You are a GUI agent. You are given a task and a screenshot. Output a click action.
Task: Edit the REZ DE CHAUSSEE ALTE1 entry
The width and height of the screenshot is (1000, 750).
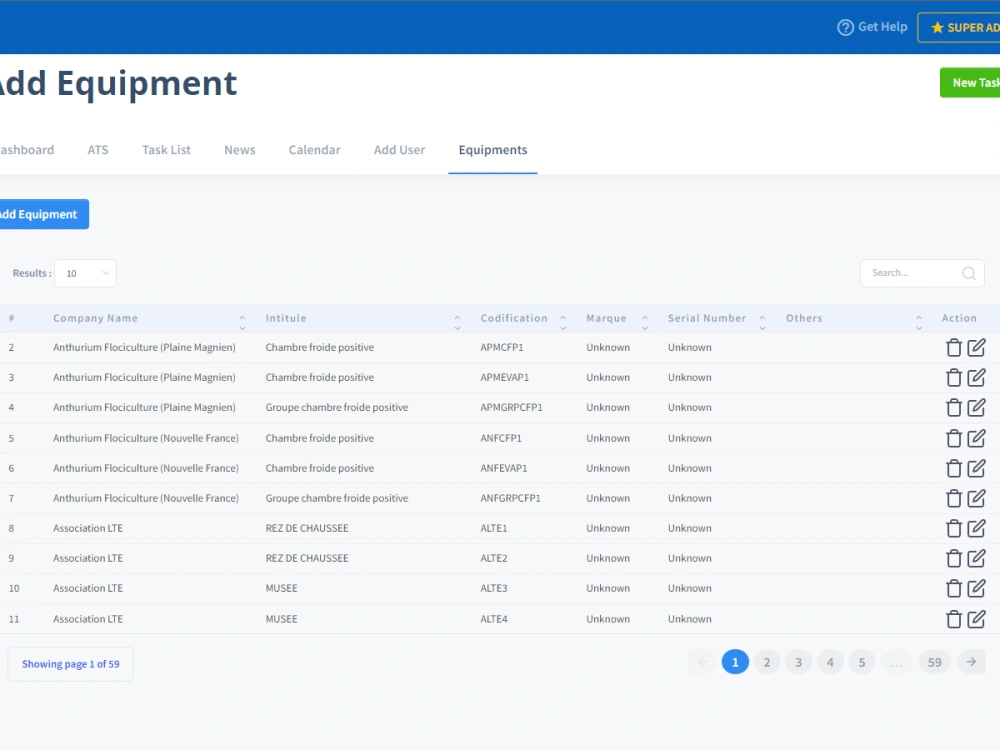tap(975, 528)
